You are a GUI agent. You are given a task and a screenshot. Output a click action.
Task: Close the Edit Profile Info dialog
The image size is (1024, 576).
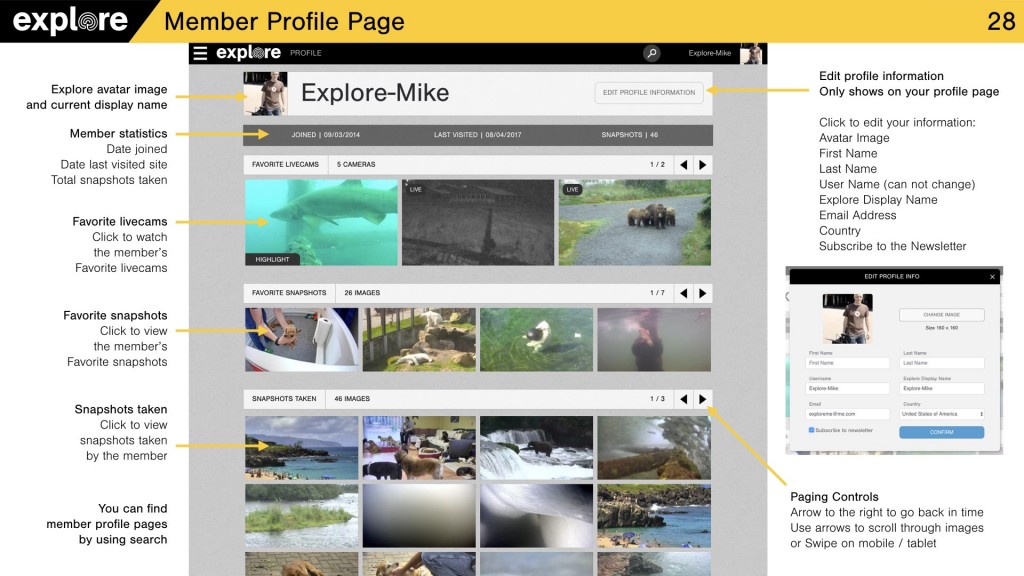pos(992,276)
